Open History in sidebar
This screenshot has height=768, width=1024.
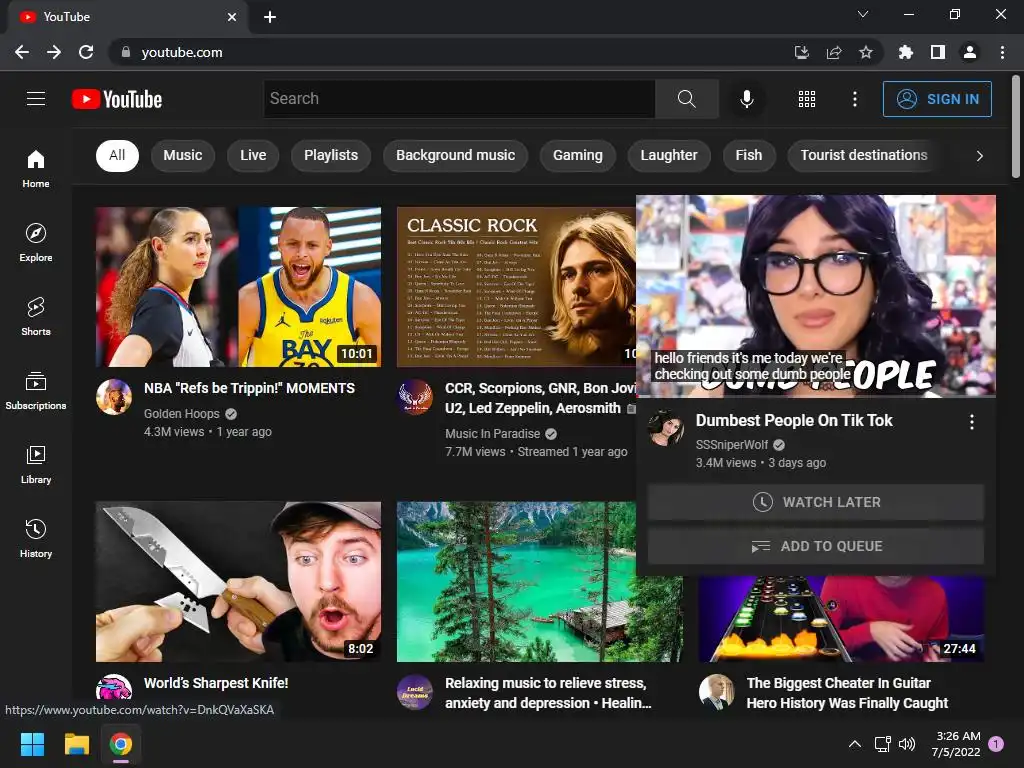[x=36, y=539]
